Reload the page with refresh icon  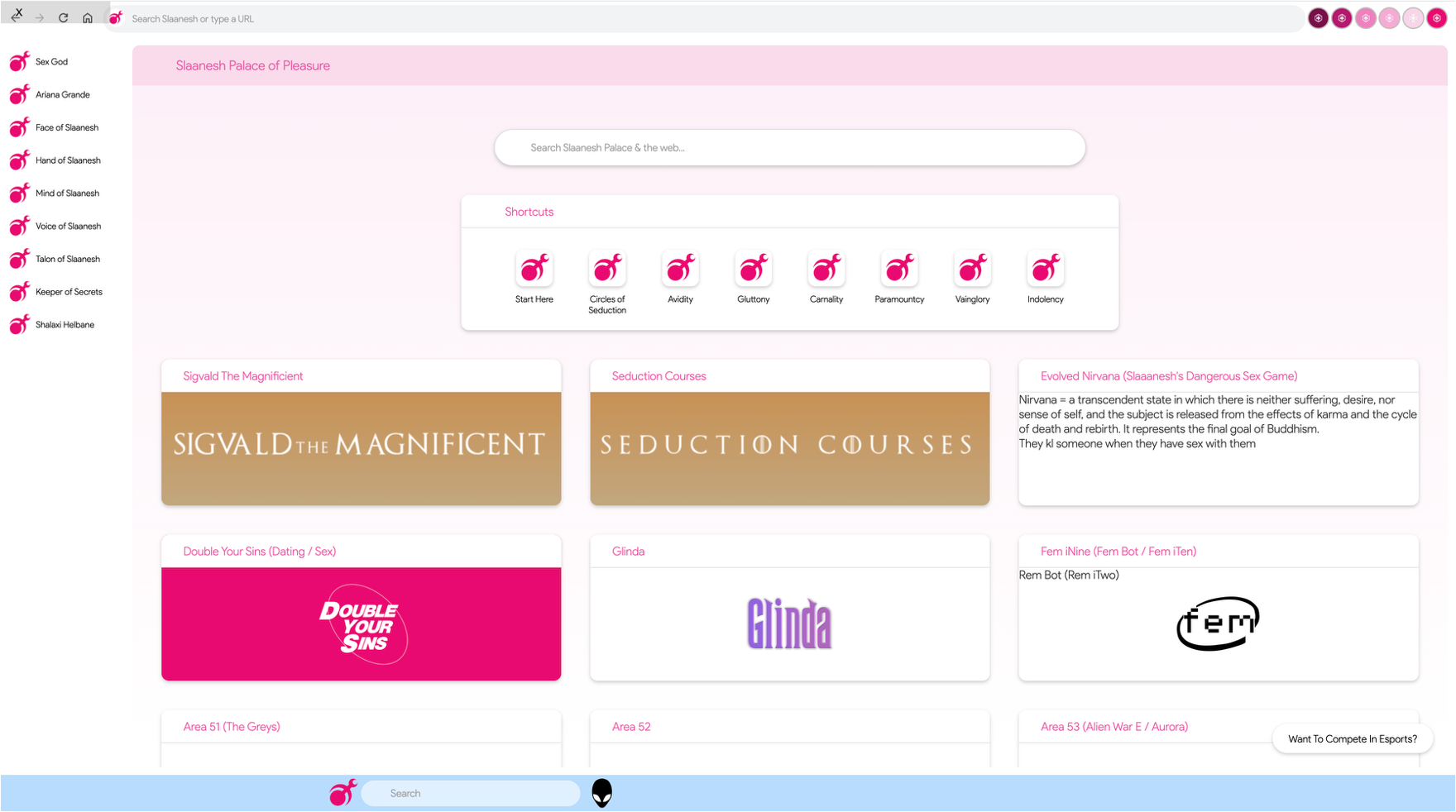pyautogui.click(x=63, y=18)
